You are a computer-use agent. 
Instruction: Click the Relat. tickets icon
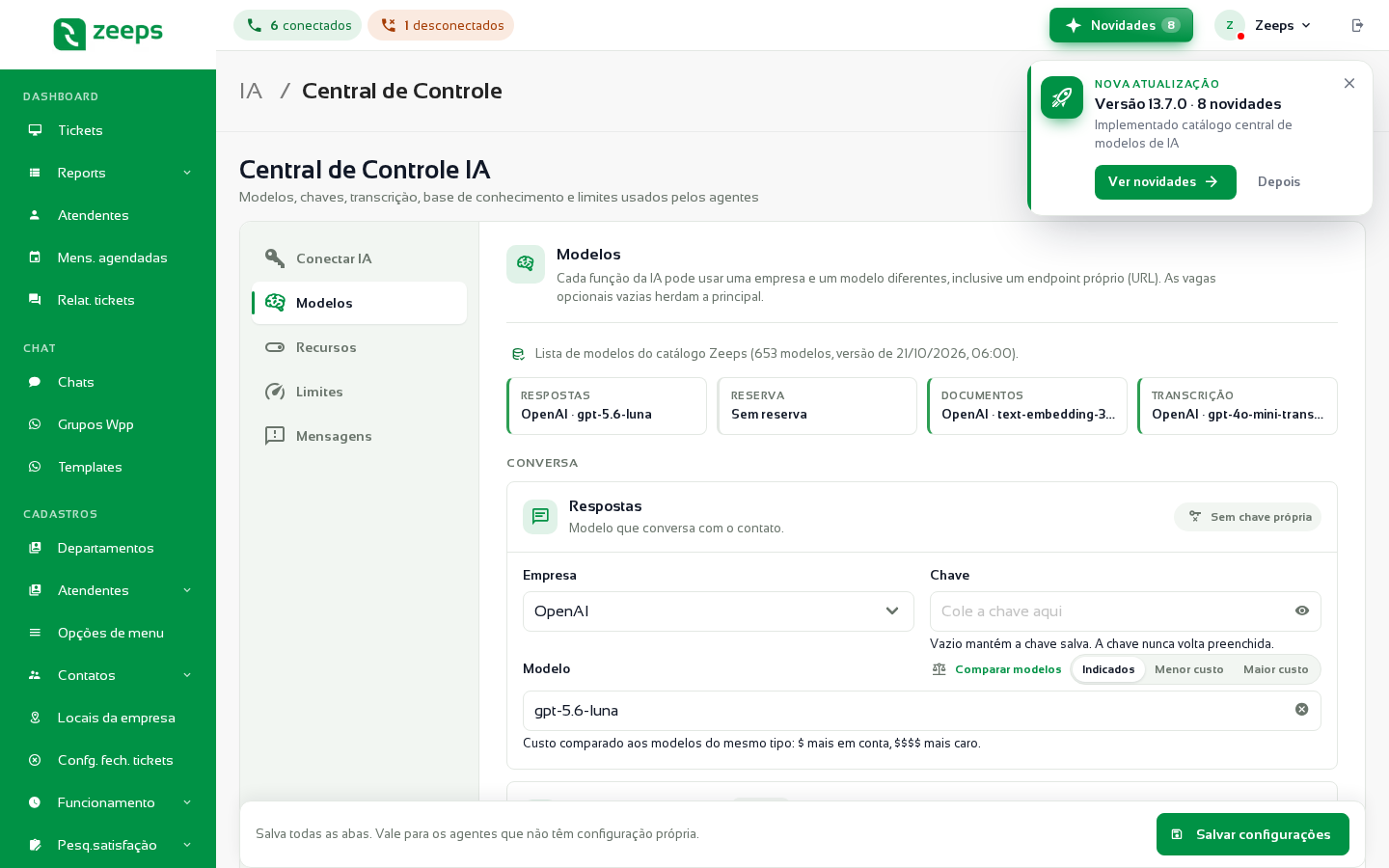pos(35,300)
